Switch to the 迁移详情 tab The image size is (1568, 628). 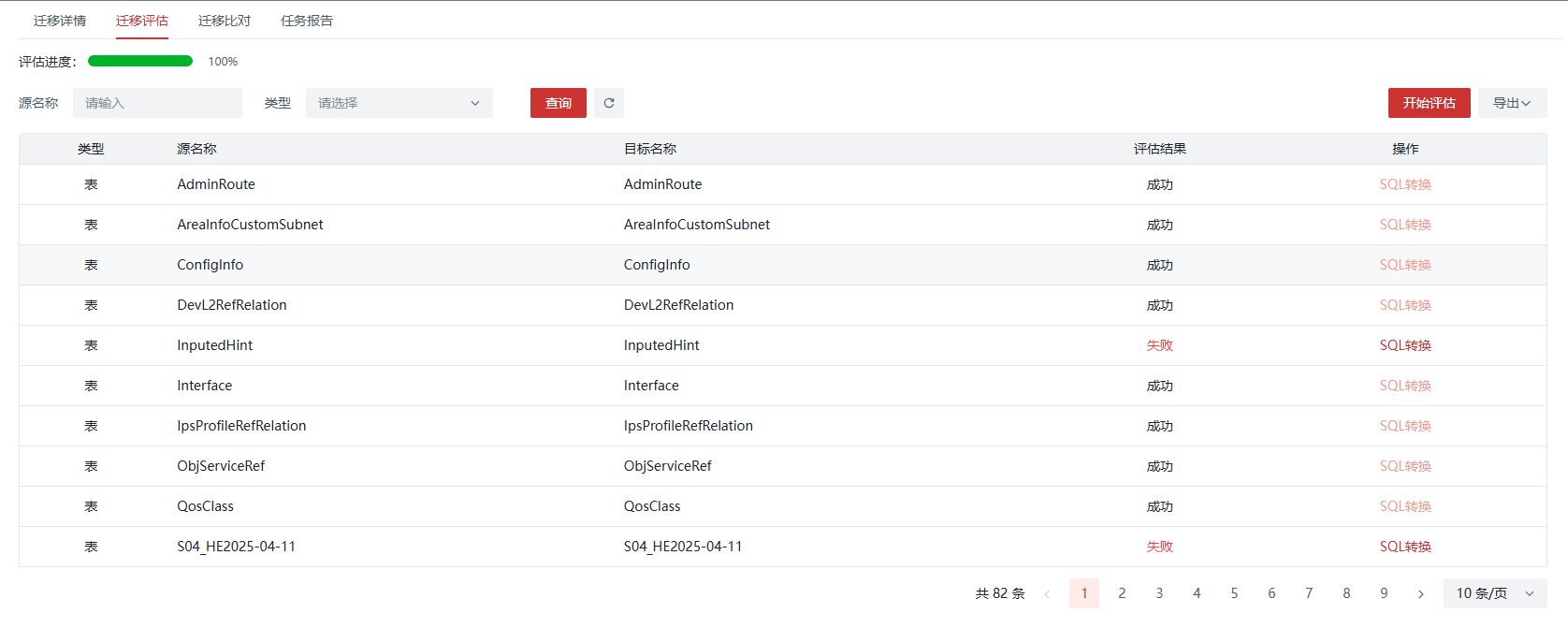pyautogui.click(x=60, y=21)
